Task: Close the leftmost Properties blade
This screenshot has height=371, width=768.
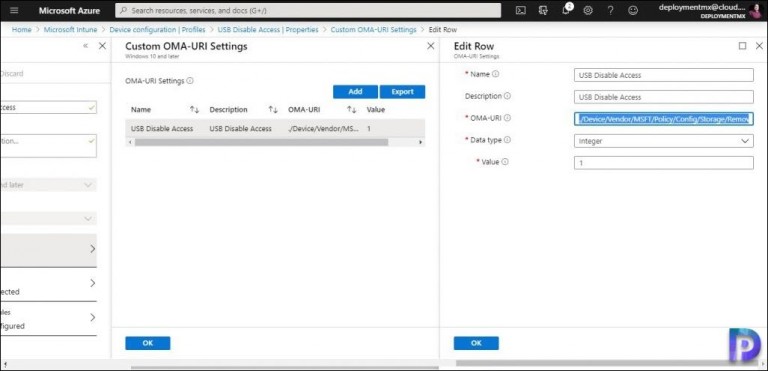Action: pos(102,46)
